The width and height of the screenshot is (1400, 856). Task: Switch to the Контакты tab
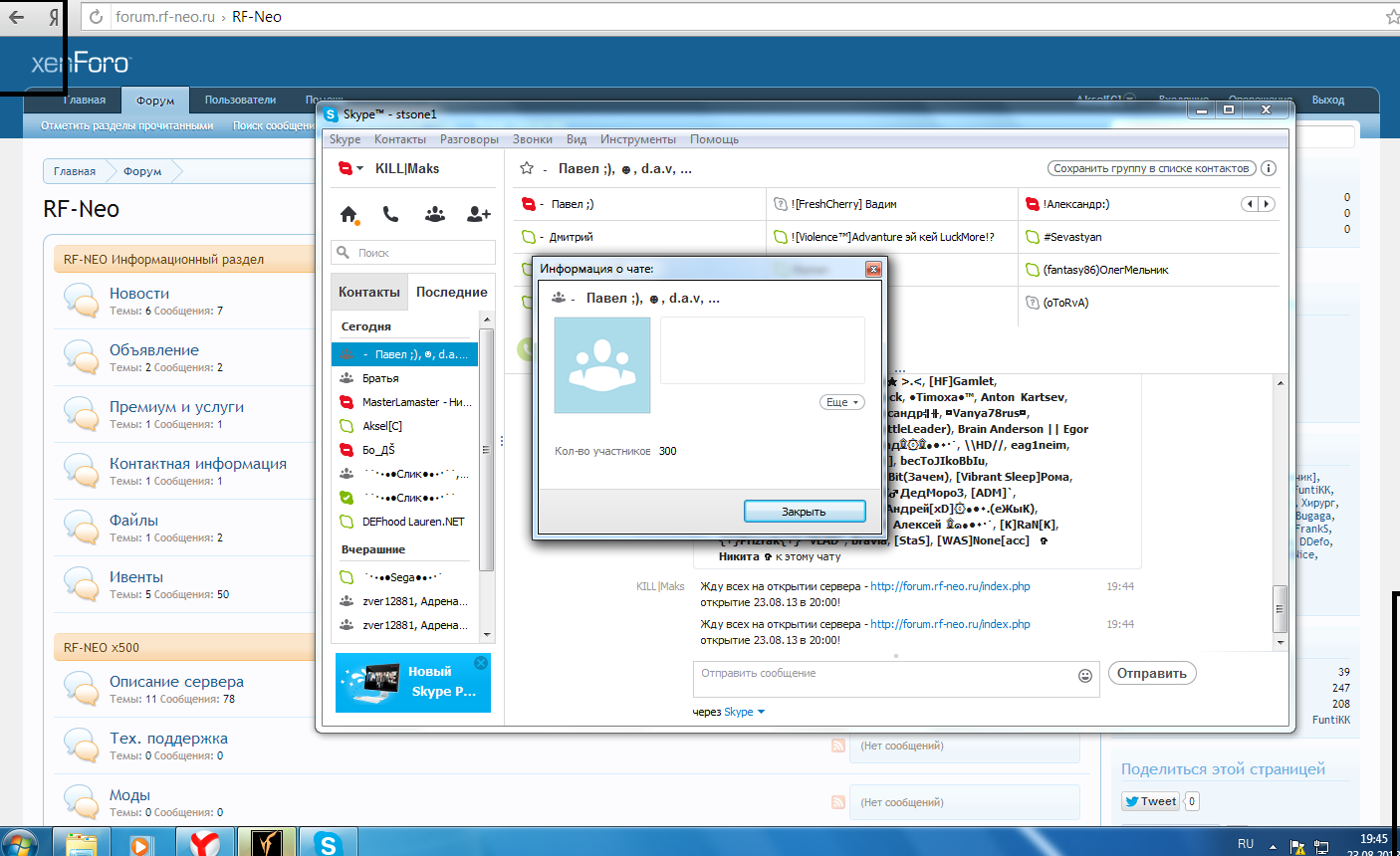(x=369, y=292)
